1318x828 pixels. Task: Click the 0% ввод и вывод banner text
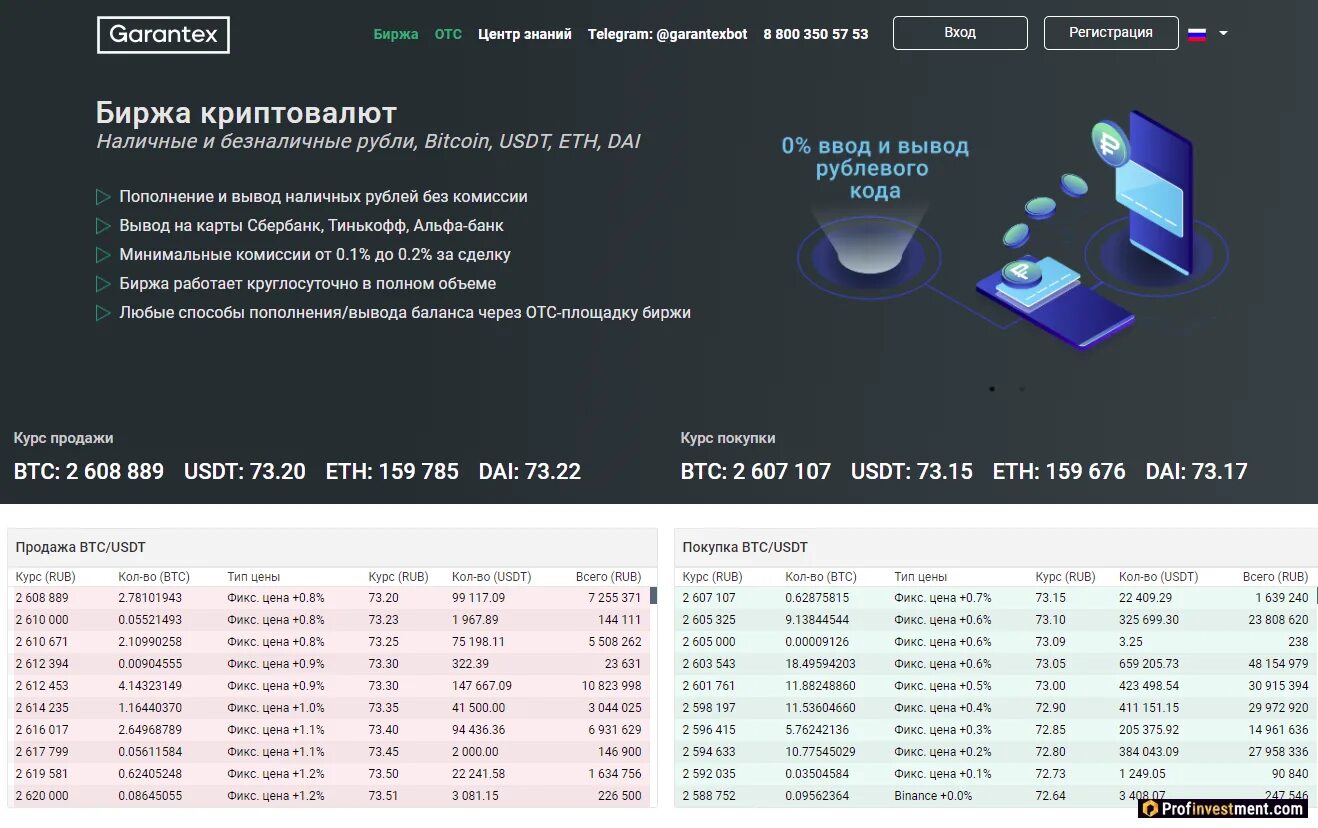[875, 168]
